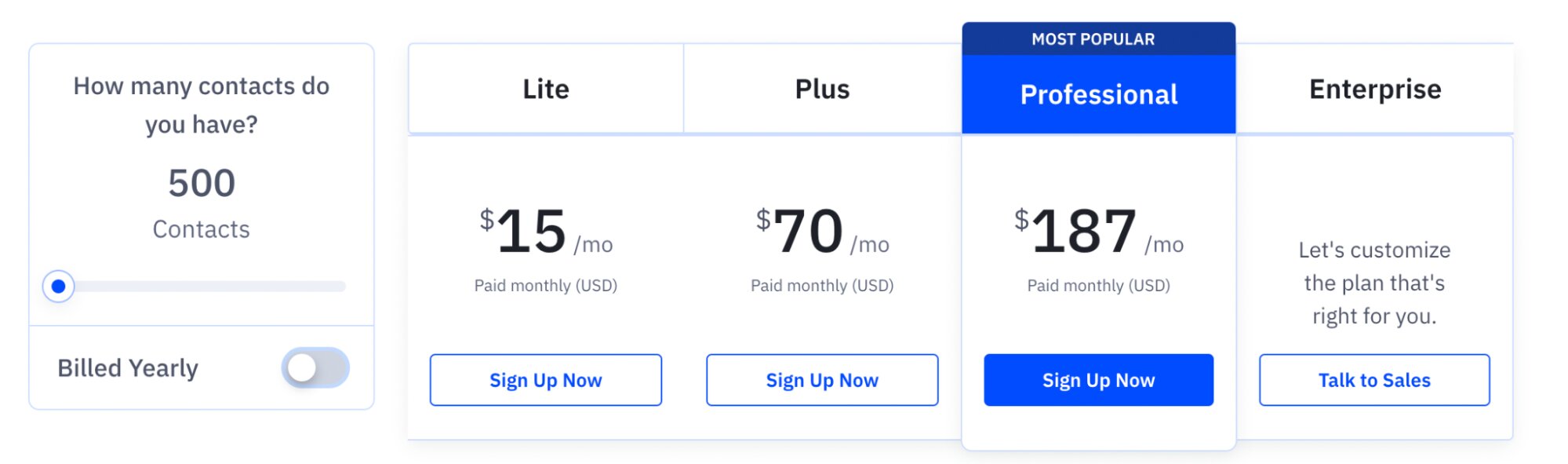
Task: Sign up for the Lite plan
Action: (546, 380)
